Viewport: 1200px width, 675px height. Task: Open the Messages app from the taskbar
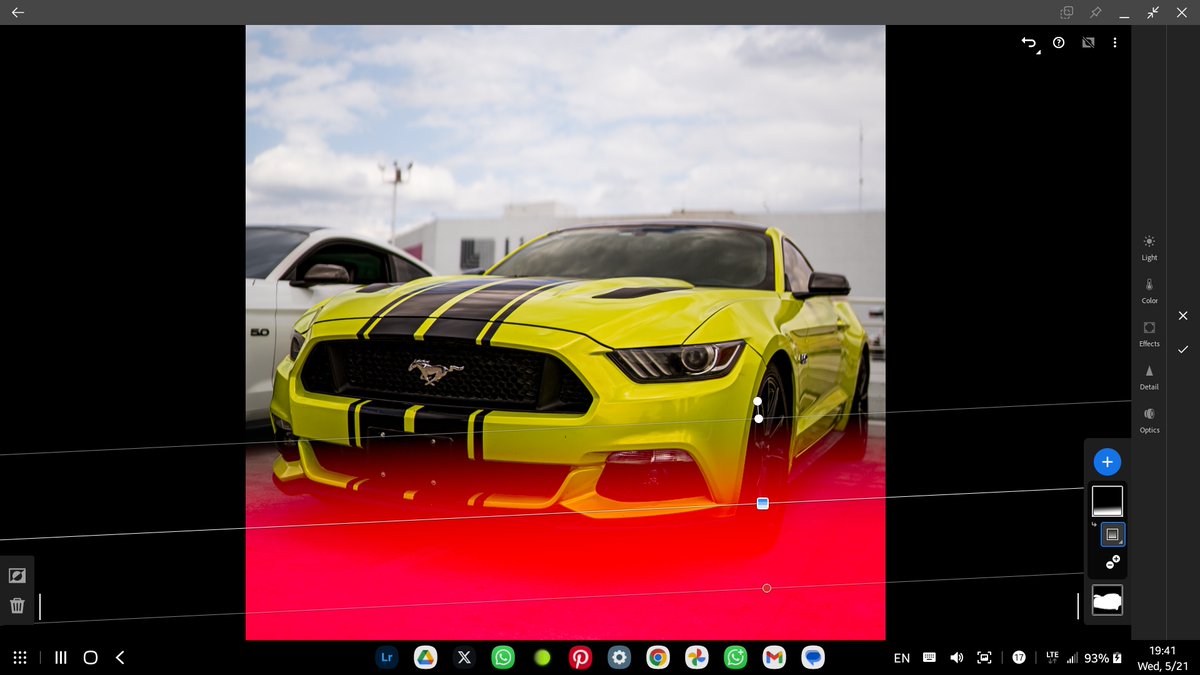[813, 657]
